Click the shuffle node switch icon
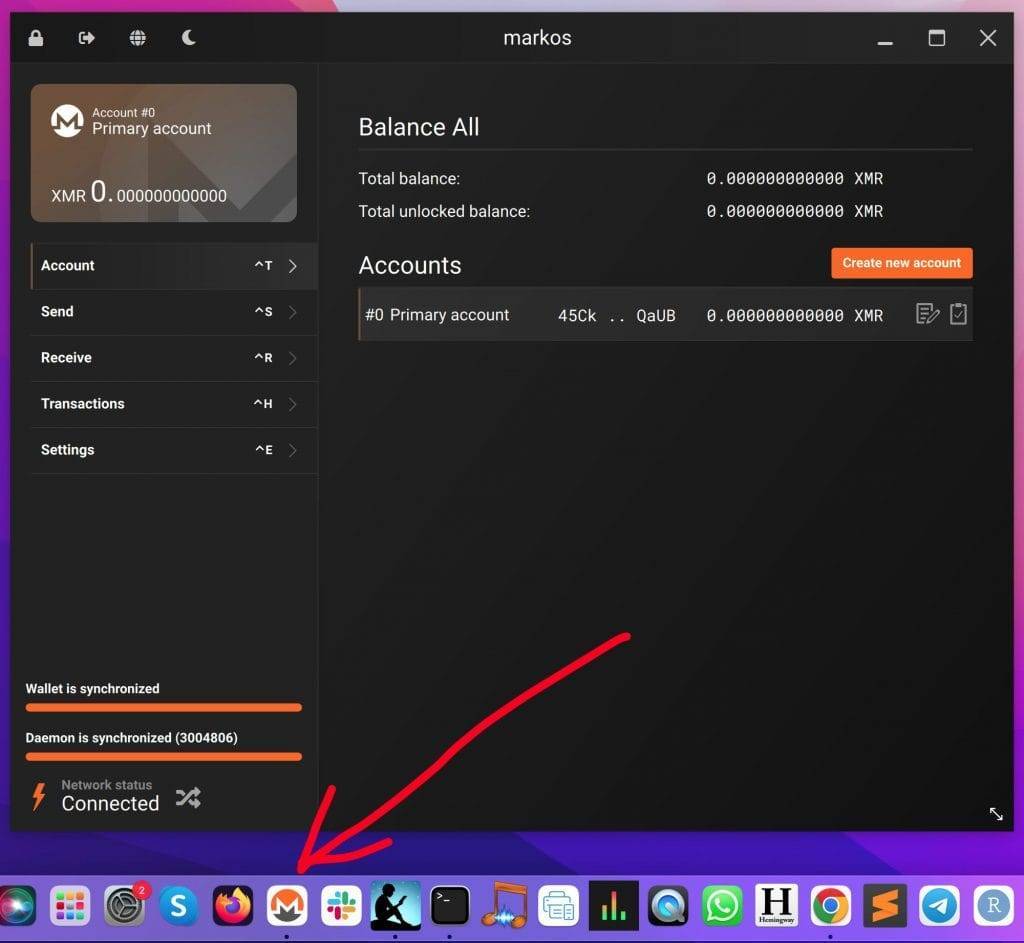The width and height of the screenshot is (1024, 943). coord(188,797)
